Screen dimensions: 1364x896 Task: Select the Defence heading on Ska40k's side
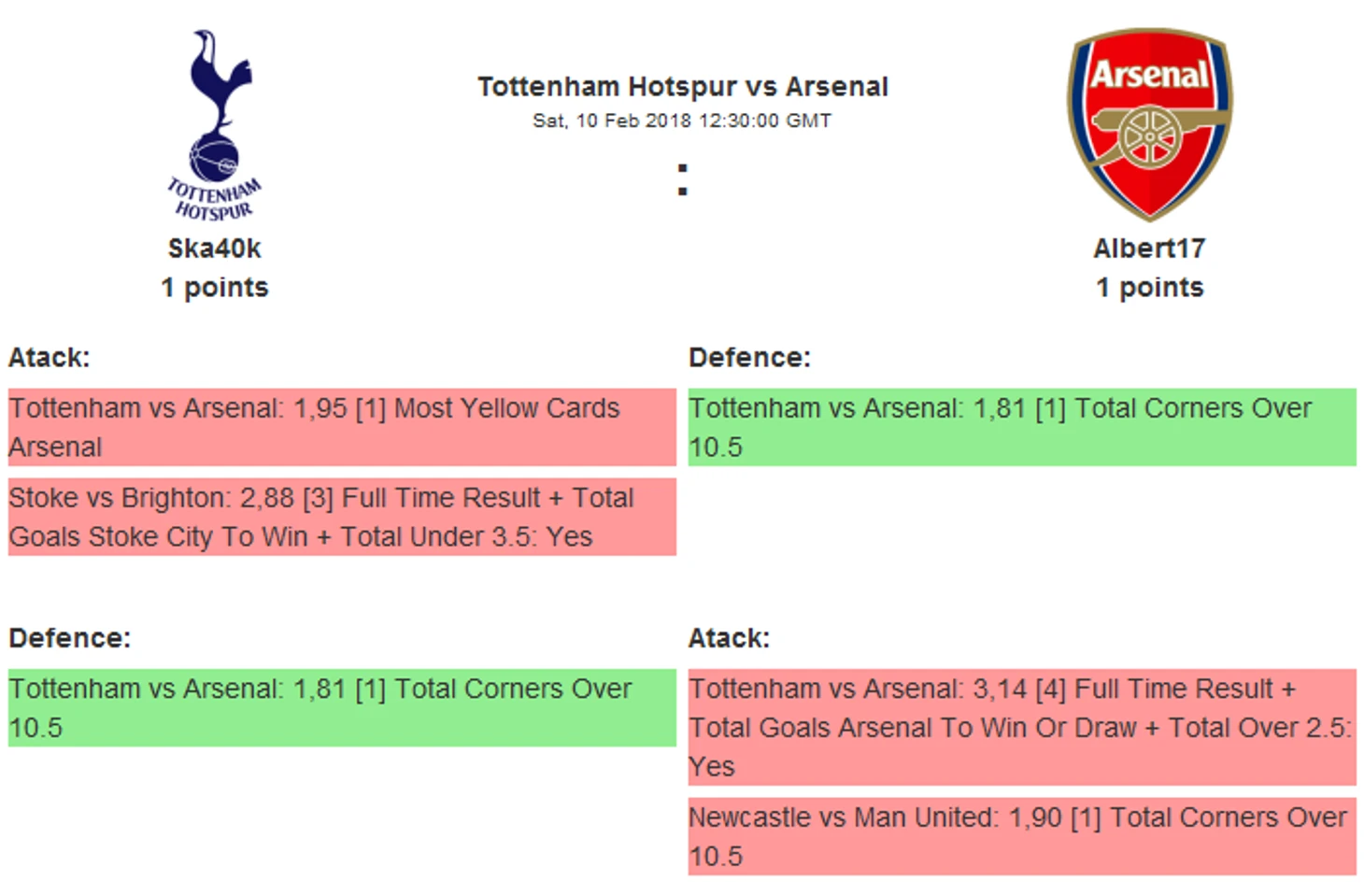(70, 638)
